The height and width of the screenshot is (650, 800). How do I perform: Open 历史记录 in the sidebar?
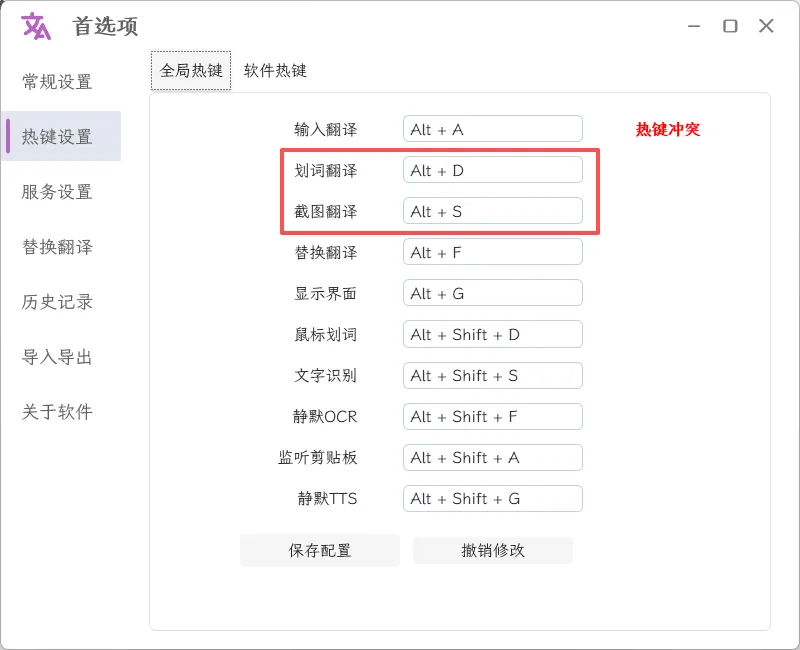[x=57, y=302]
